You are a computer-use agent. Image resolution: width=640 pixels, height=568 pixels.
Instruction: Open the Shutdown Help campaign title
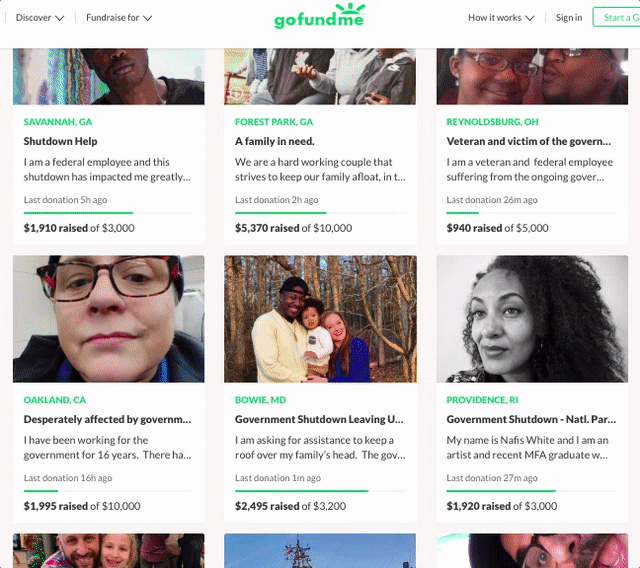click(60, 141)
